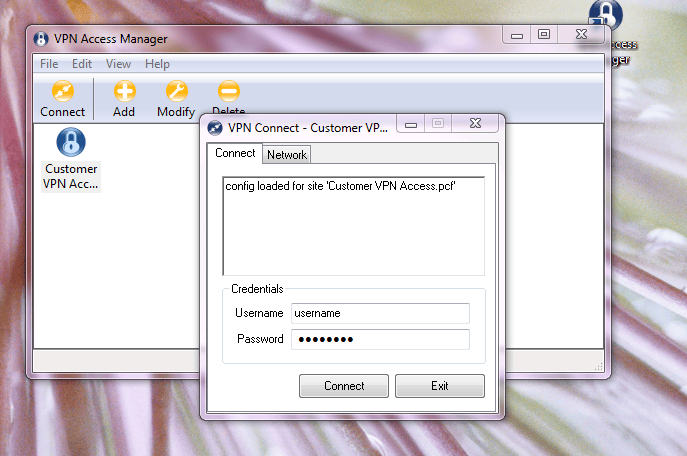Open the Edit menu
The height and width of the screenshot is (456, 687).
[x=82, y=64]
